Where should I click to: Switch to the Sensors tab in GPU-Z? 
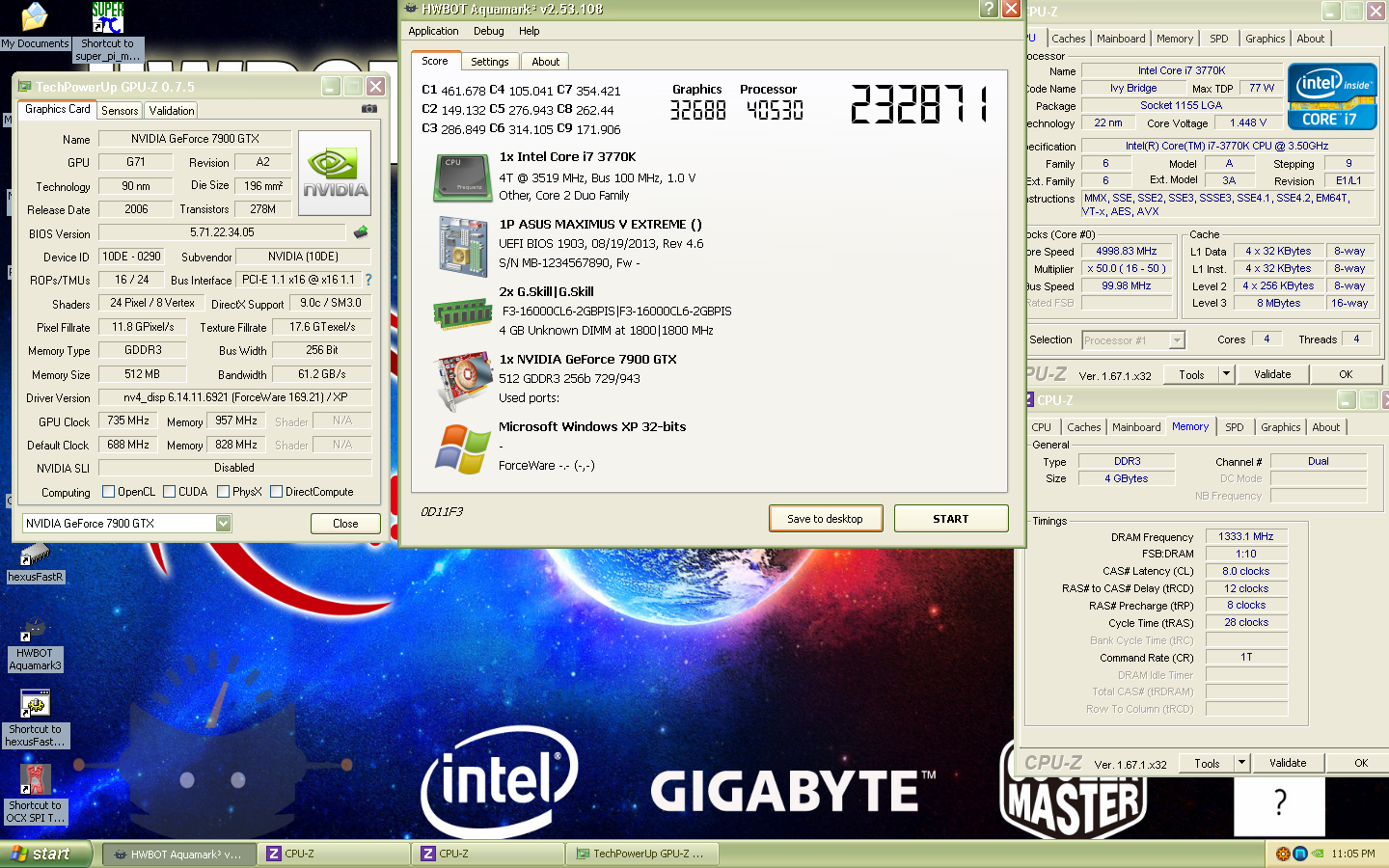[120, 111]
